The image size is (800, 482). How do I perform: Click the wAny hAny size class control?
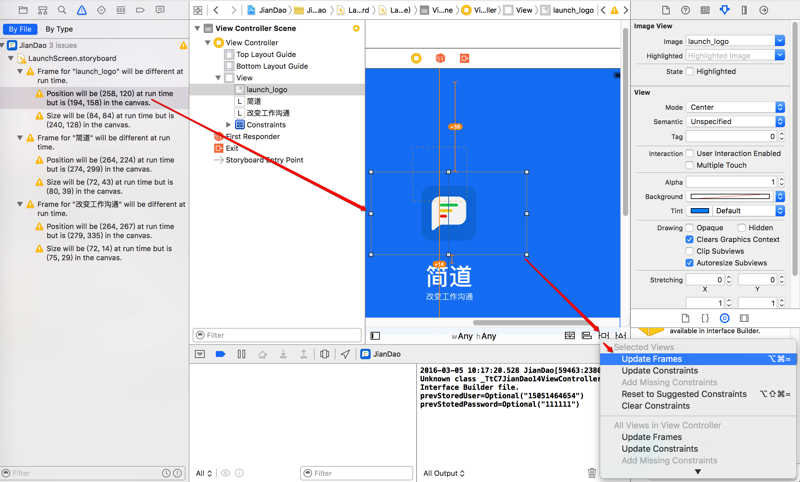tap(473, 336)
